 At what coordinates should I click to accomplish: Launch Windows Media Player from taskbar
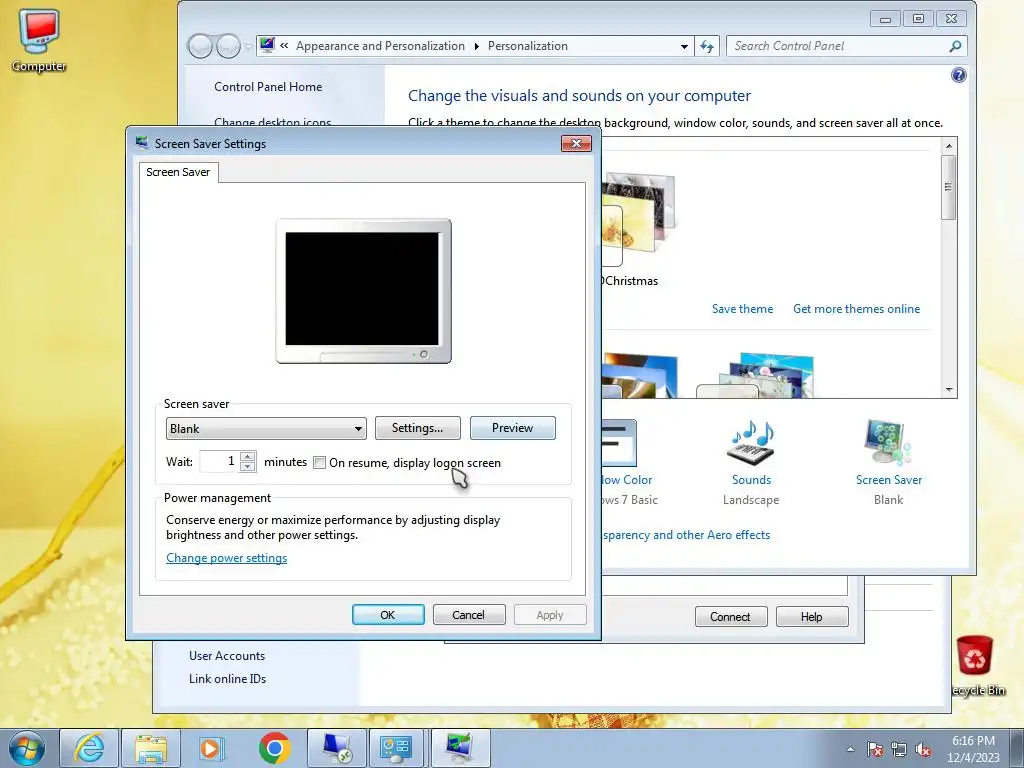pyautogui.click(x=211, y=748)
